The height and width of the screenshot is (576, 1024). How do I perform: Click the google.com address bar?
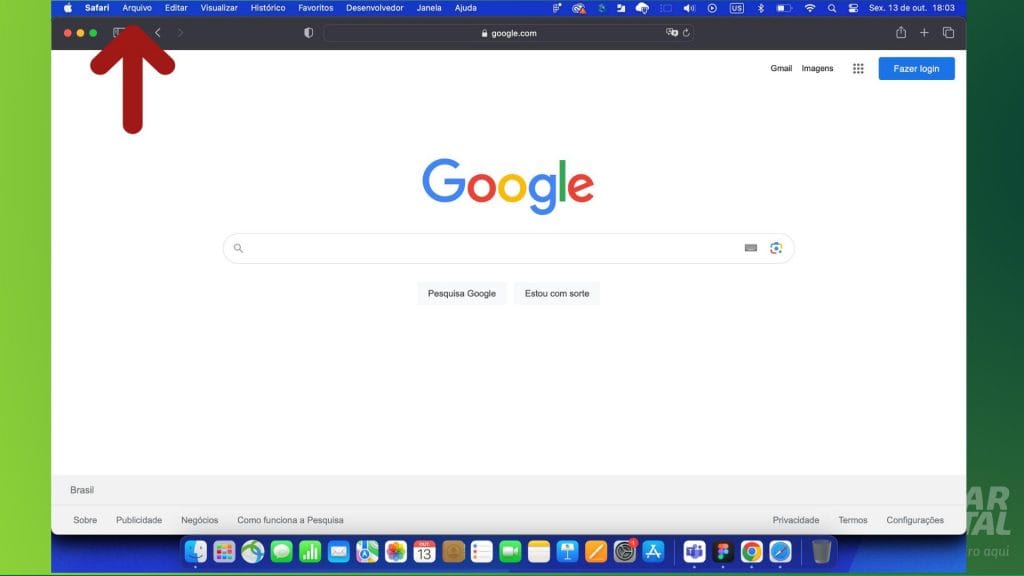(x=508, y=33)
